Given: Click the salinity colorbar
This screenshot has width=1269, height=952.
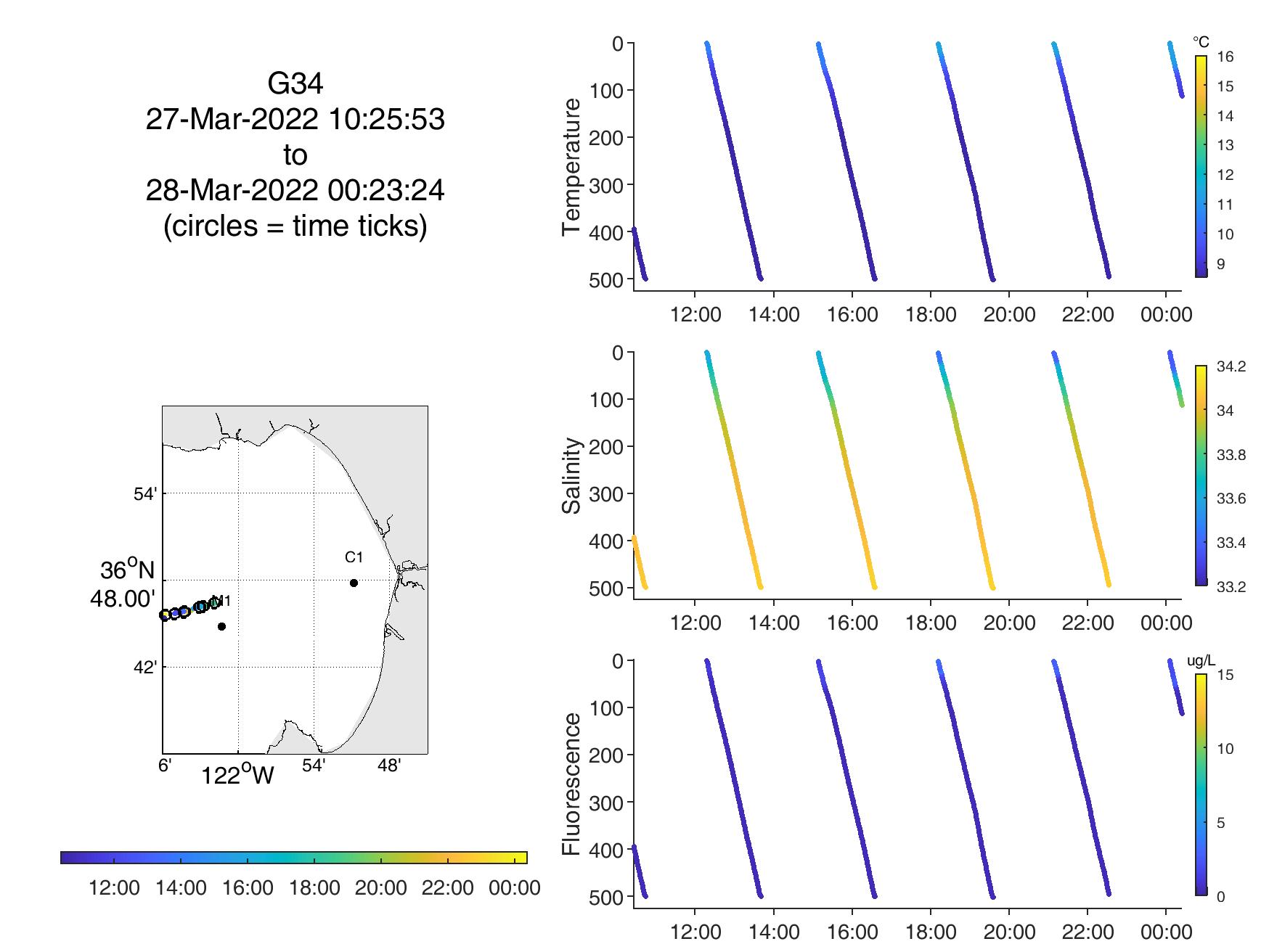Looking at the screenshot, I should 1201,475.
